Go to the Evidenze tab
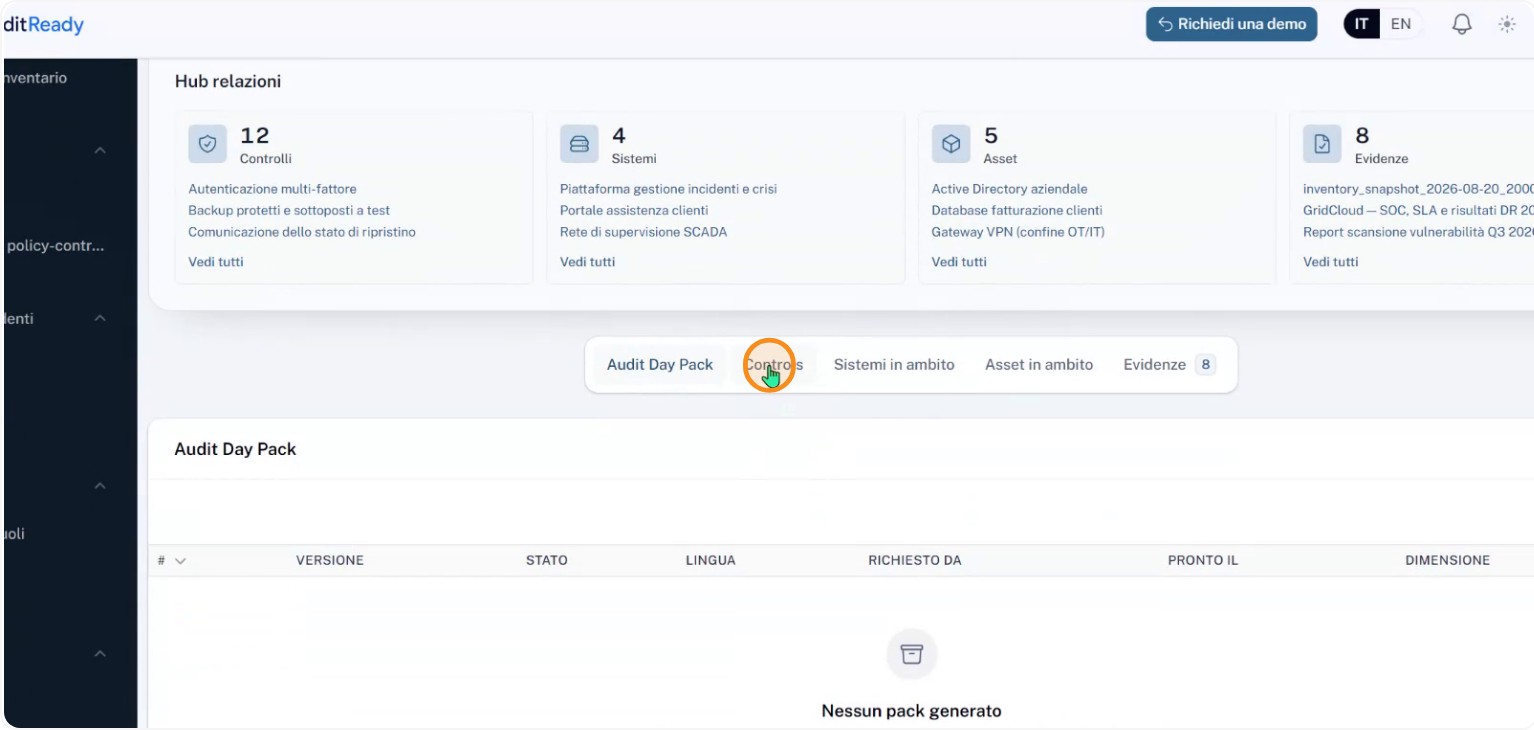The image size is (1534, 730). point(1169,365)
